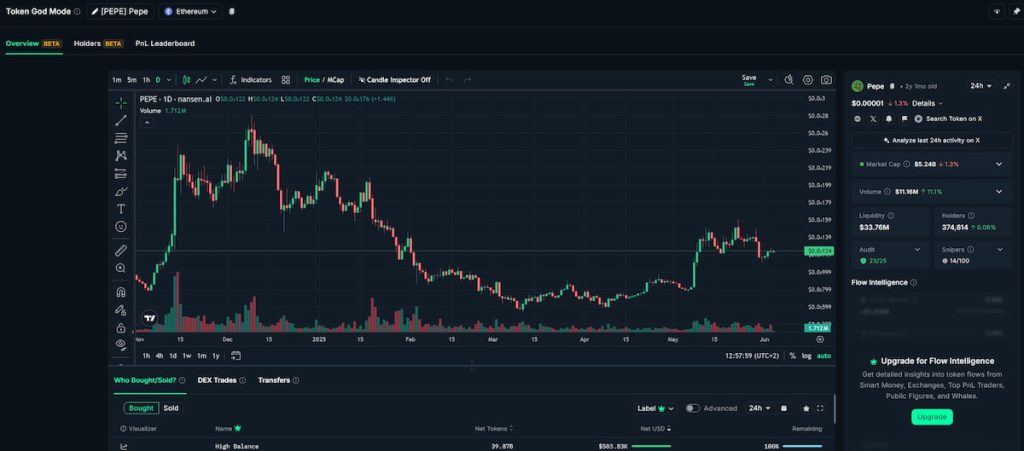Select the crosshair cursor tool
The width and height of the screenshot is (1024, 451).
[121, 103]
